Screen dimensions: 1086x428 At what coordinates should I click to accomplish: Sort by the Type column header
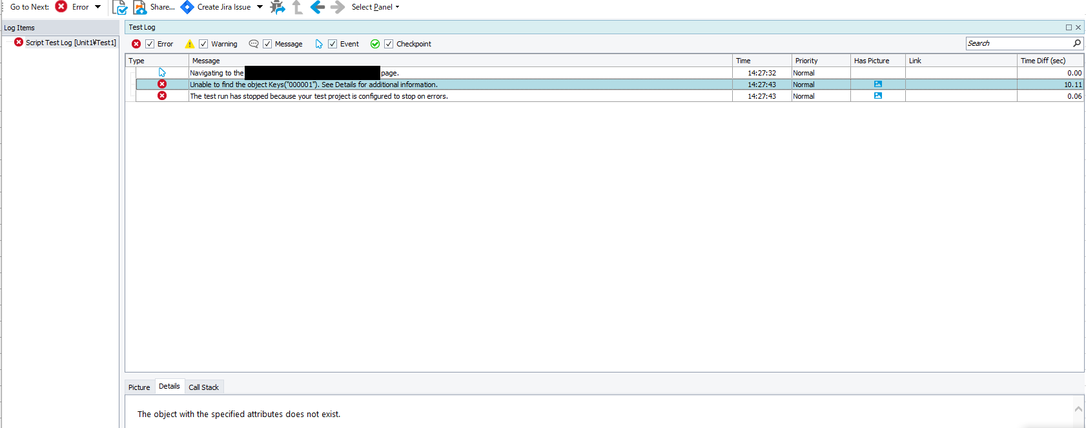157,61
